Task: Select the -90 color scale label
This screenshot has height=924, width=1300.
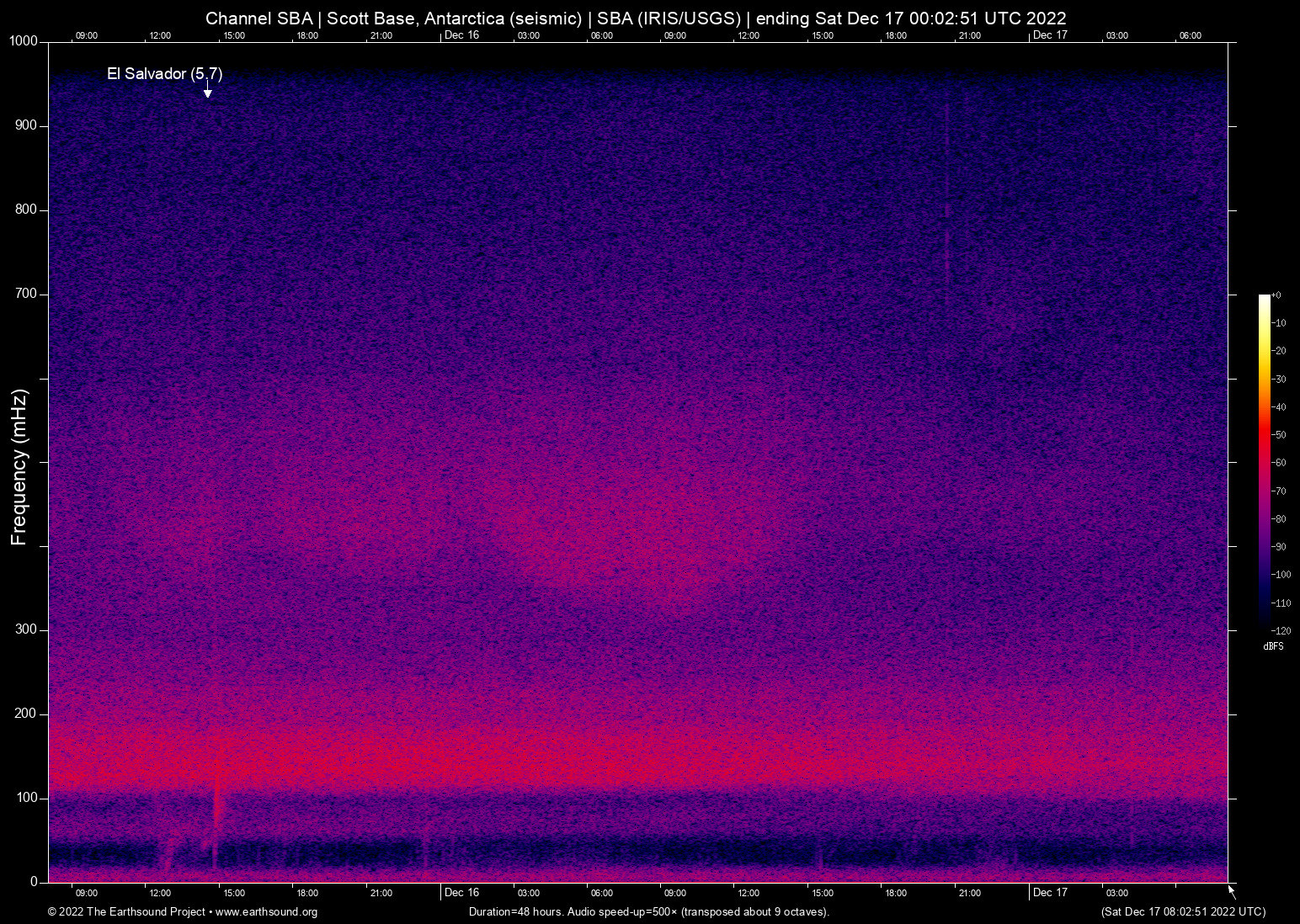Action: [1279, 547]
